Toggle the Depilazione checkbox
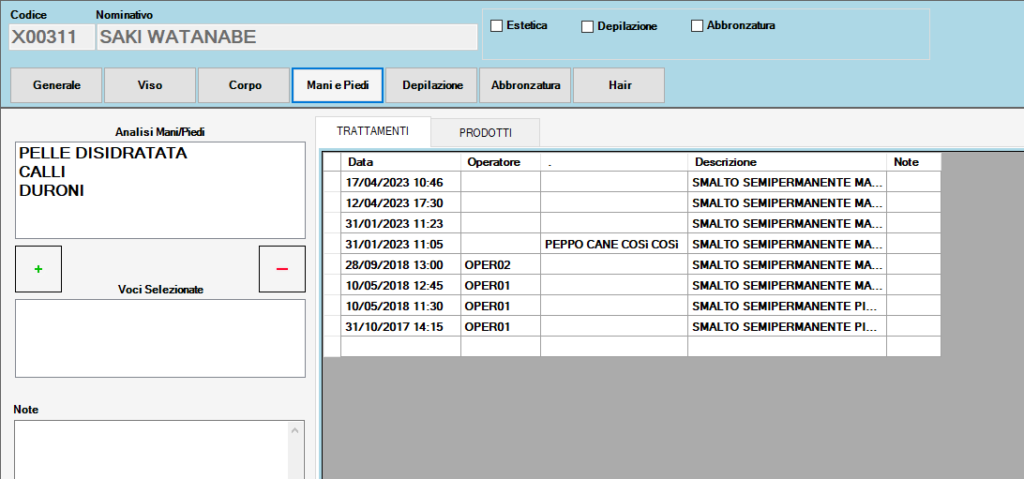The image size is (1024, 479). pos(588,26)
